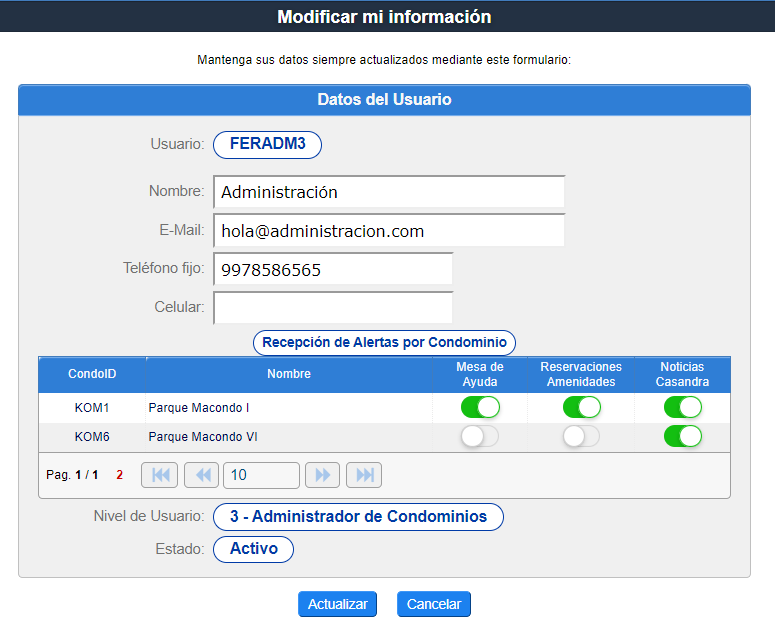Sort table by CondoID column header
Screen dimensions: 775x623
[92, 374]
